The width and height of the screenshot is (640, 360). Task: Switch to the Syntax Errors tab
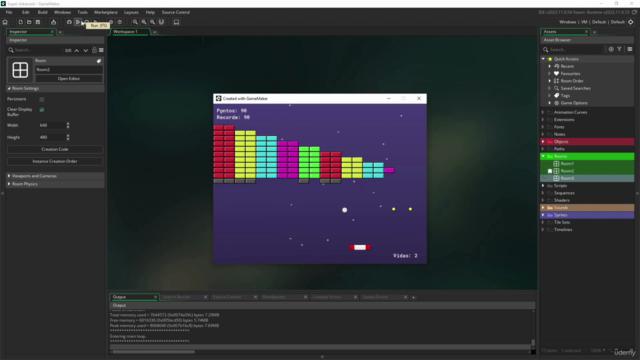pos(375,297)
